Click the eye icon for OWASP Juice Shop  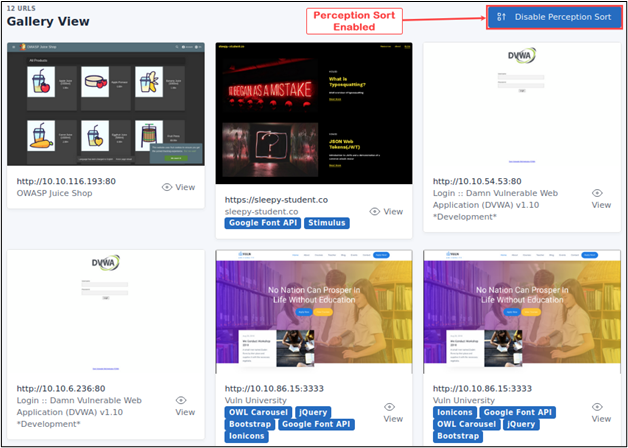click(167, 187)
